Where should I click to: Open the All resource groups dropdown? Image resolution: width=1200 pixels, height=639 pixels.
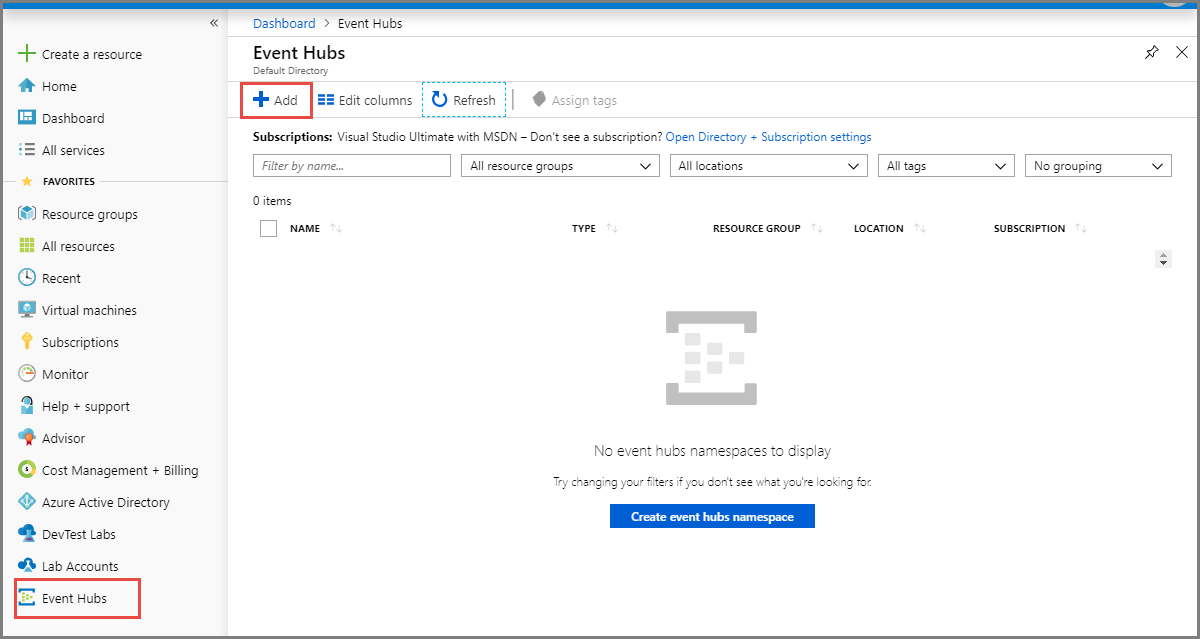coord(561,166)
